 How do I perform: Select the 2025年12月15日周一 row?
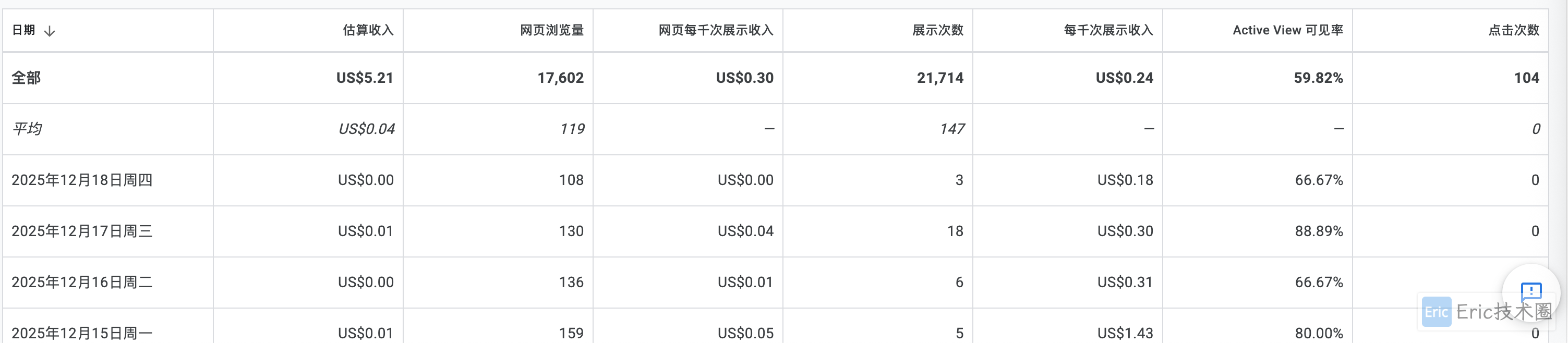[82, 333]
